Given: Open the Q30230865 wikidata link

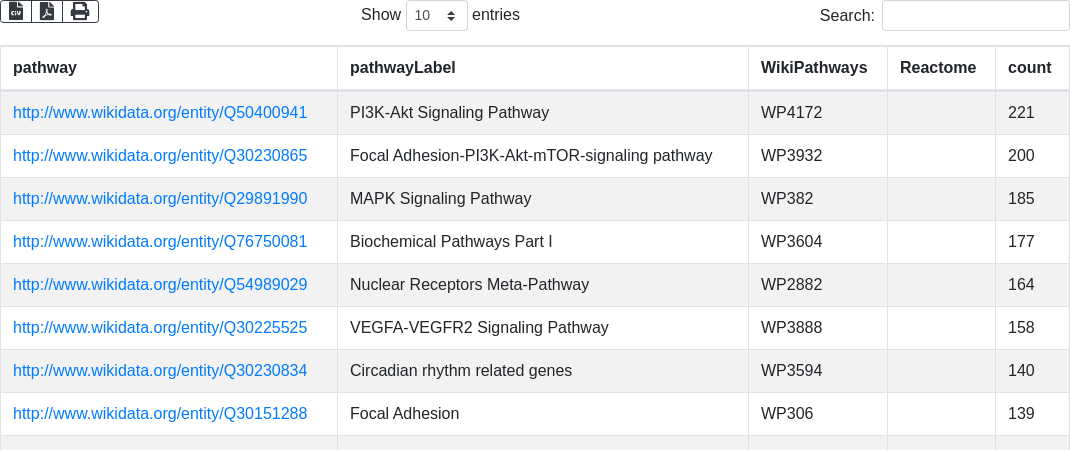Looking at the screenshot, I should [x=160, y=156].
